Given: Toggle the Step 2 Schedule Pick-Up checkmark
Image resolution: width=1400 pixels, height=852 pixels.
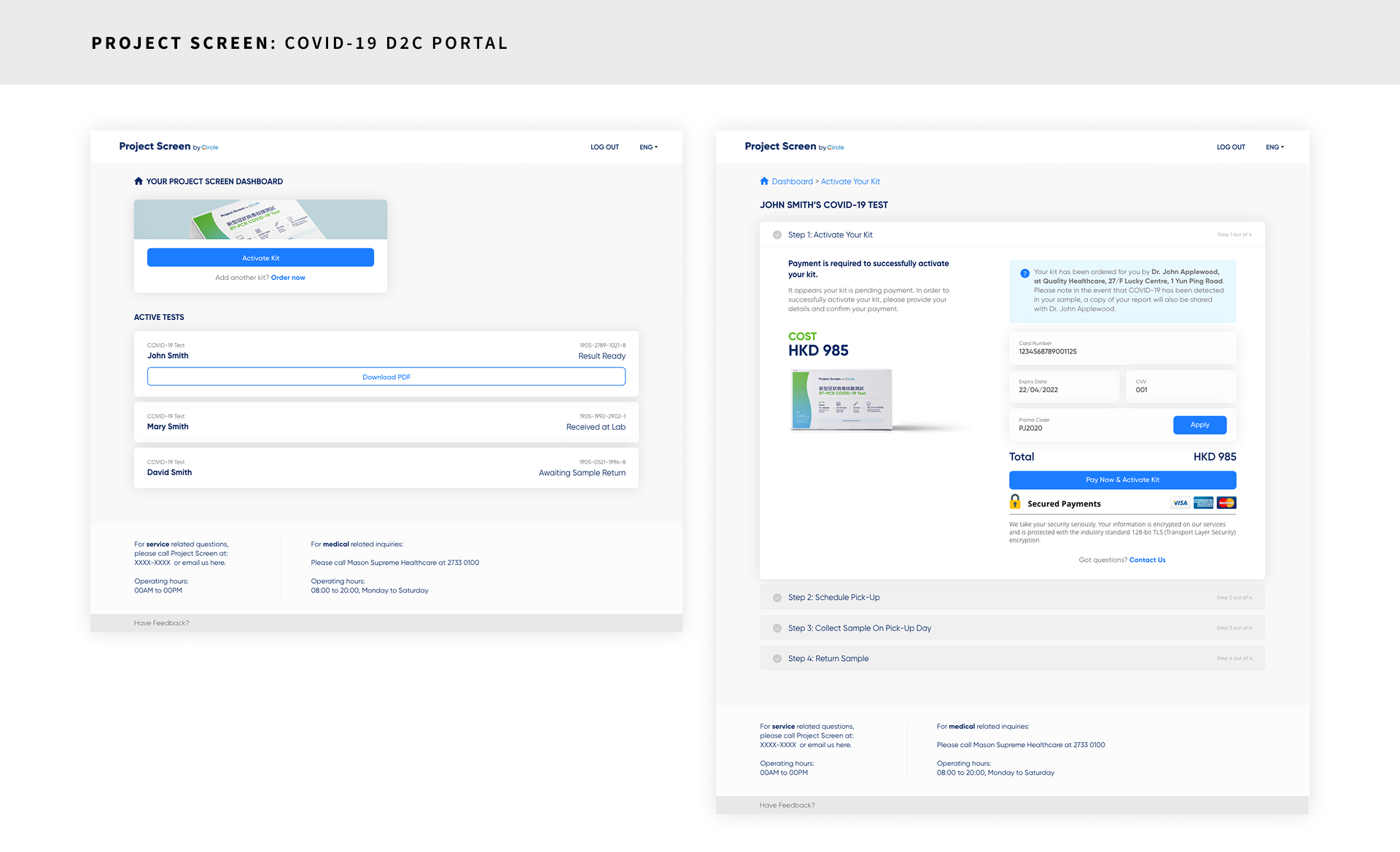Looking at the screenshot, I should (777, 598).
